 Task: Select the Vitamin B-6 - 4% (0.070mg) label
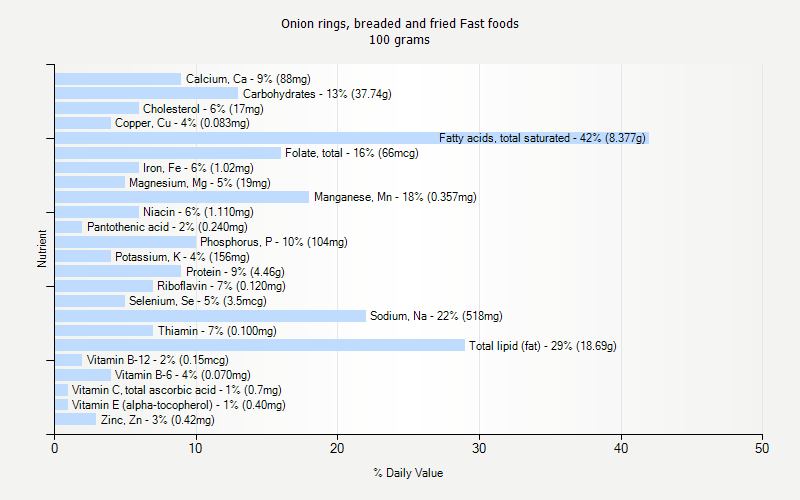coord(183,375)
